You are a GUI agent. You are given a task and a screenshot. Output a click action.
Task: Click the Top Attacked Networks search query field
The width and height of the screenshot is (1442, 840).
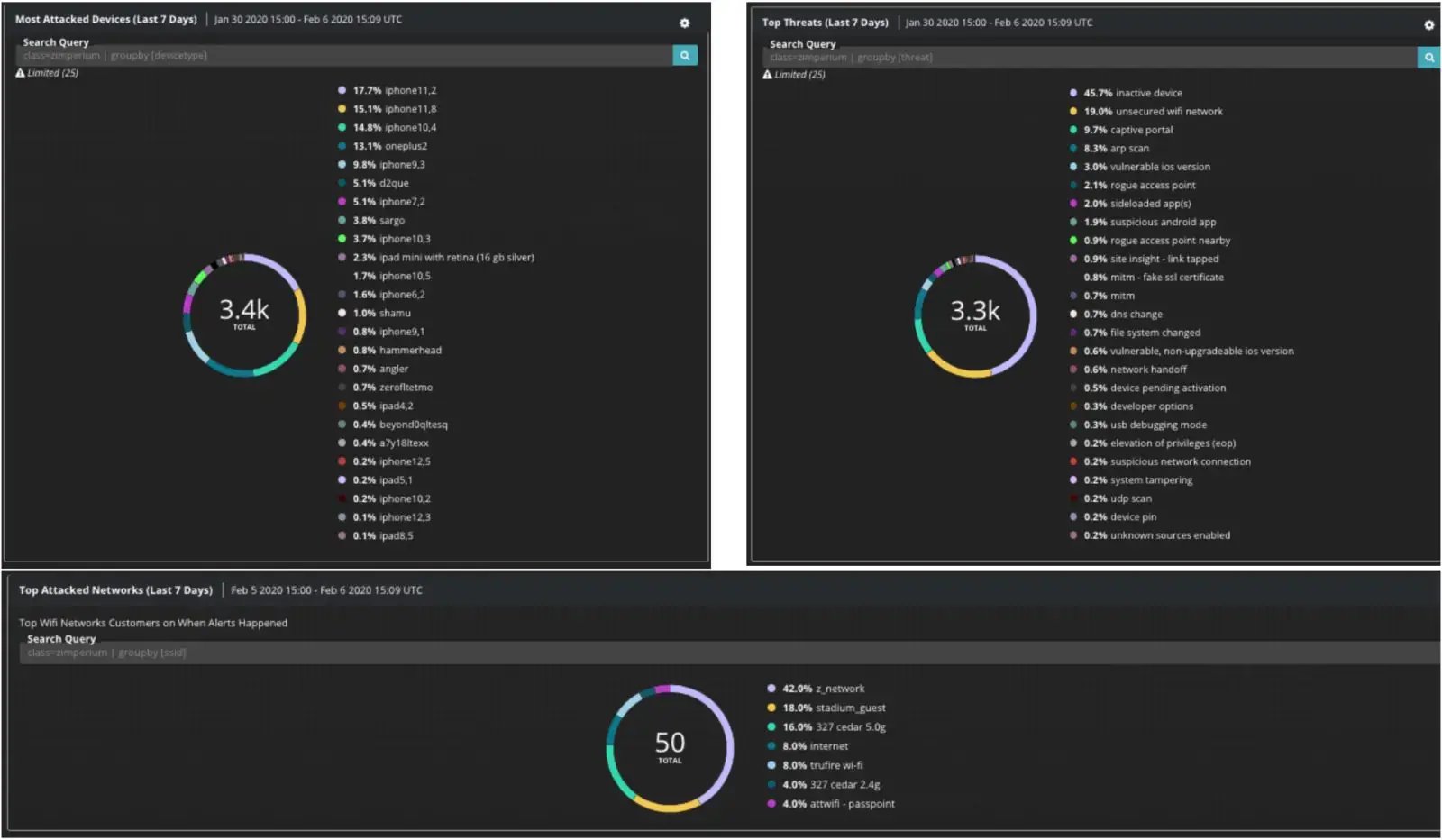[721, 653]
